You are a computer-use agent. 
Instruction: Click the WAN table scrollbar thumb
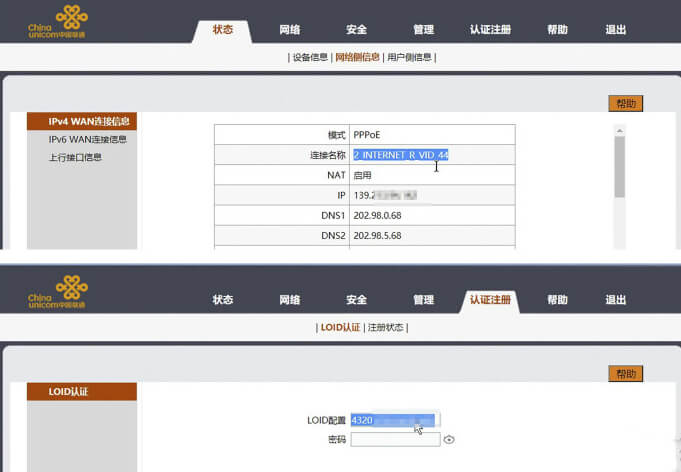pos(620,167)
